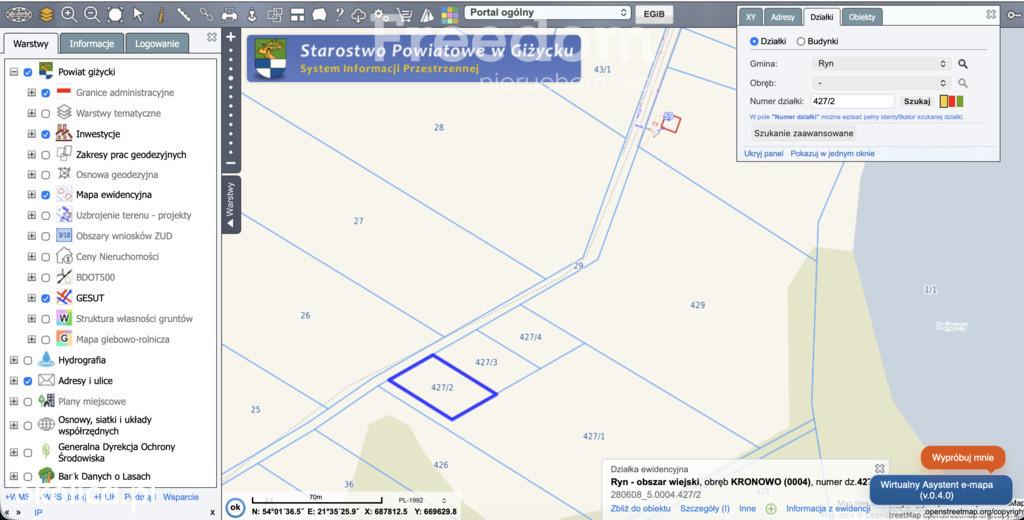This screenshot has height=520, width=1024.
Task: Open the Adresy tab in search panel
Action: pyautogui.click(x=782, y=17)
